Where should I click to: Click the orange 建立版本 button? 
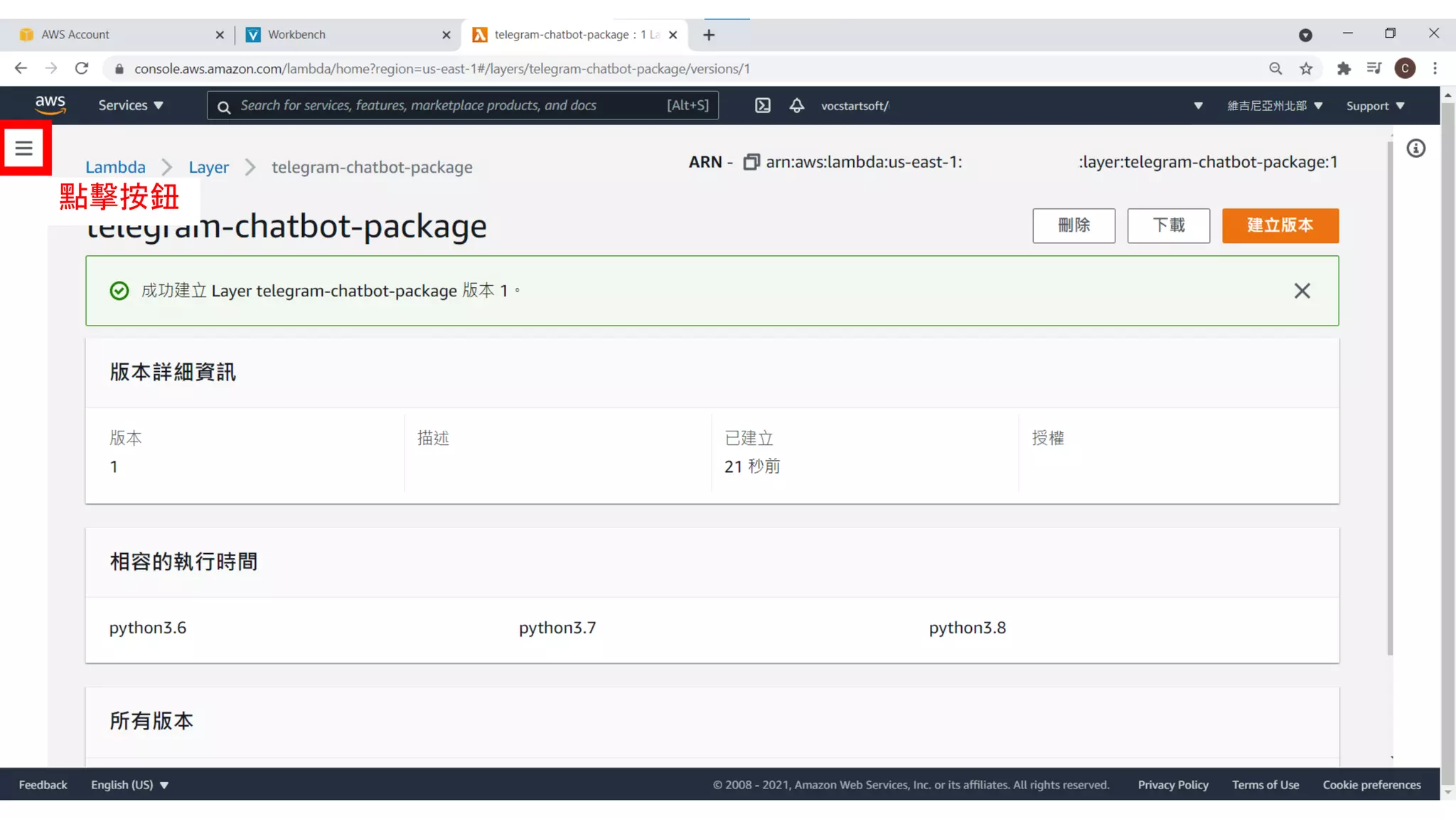[x=1280, y=225]
